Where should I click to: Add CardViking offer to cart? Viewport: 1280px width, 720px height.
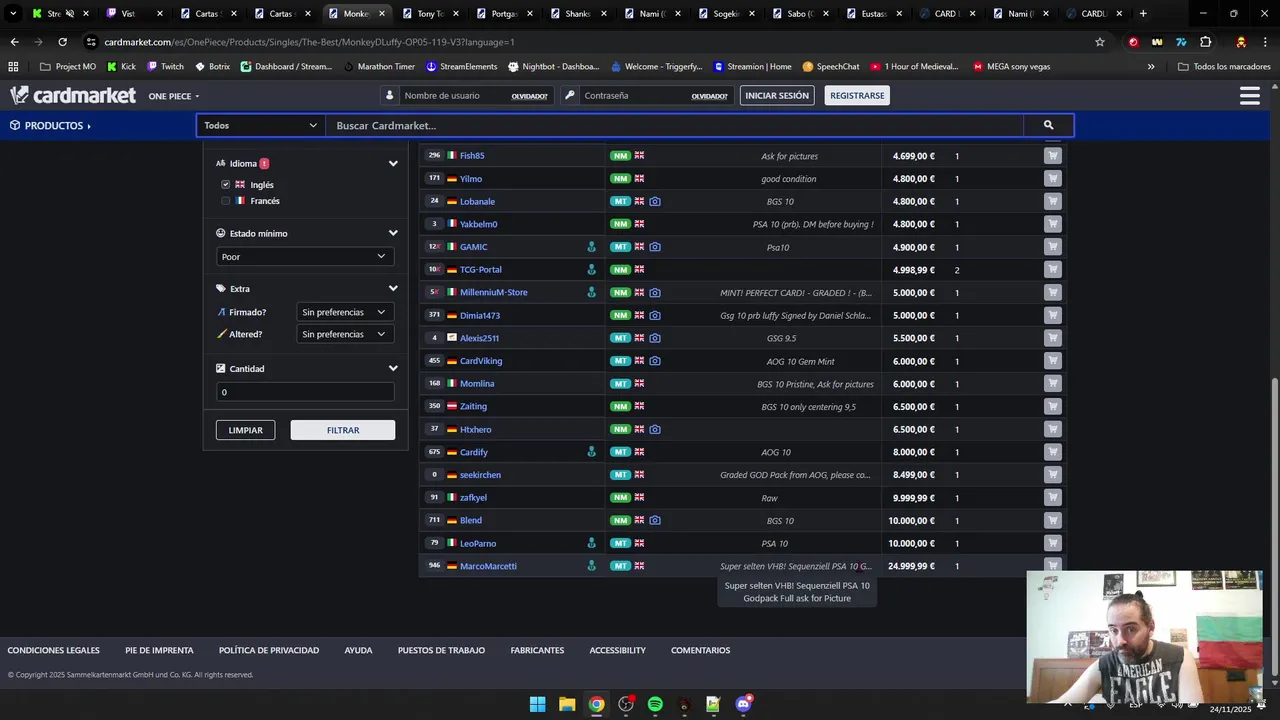coord(1052,361)
